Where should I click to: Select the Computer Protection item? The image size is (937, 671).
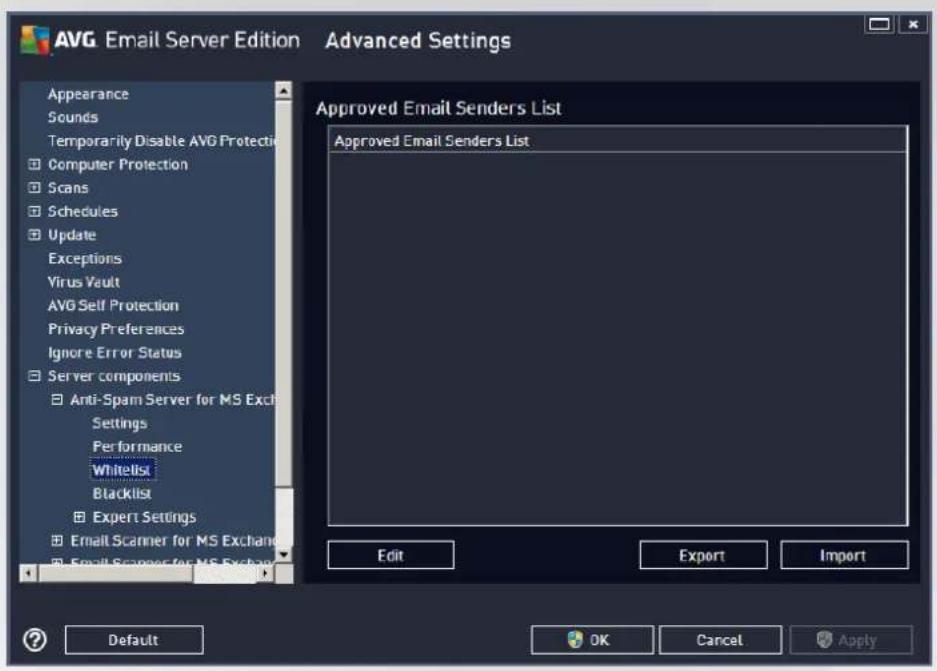tap(118, 164)
